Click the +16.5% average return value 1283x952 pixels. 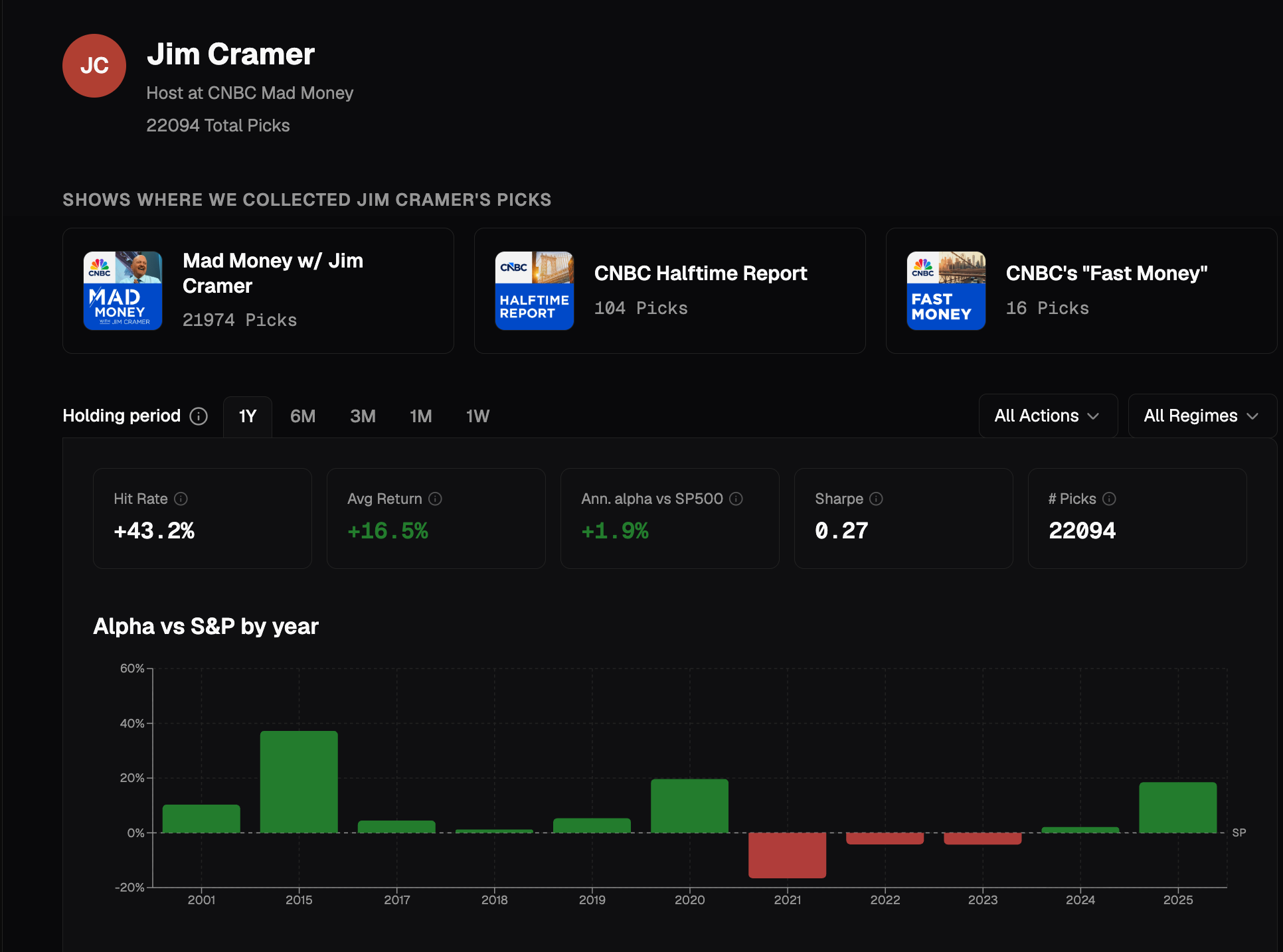388,530
